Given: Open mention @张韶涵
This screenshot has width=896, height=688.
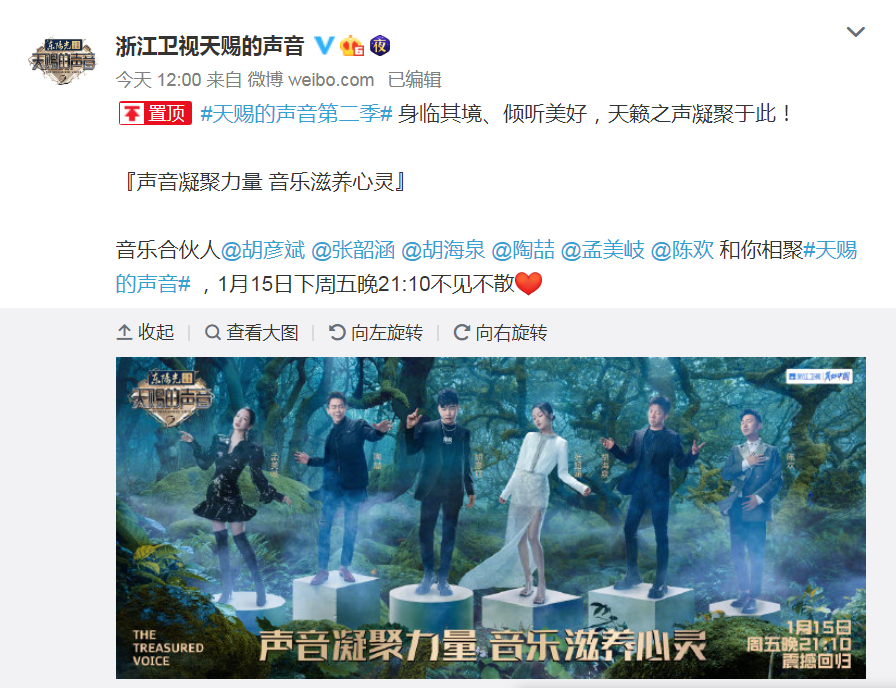Looking at the screenshot, I should (353, 250).
